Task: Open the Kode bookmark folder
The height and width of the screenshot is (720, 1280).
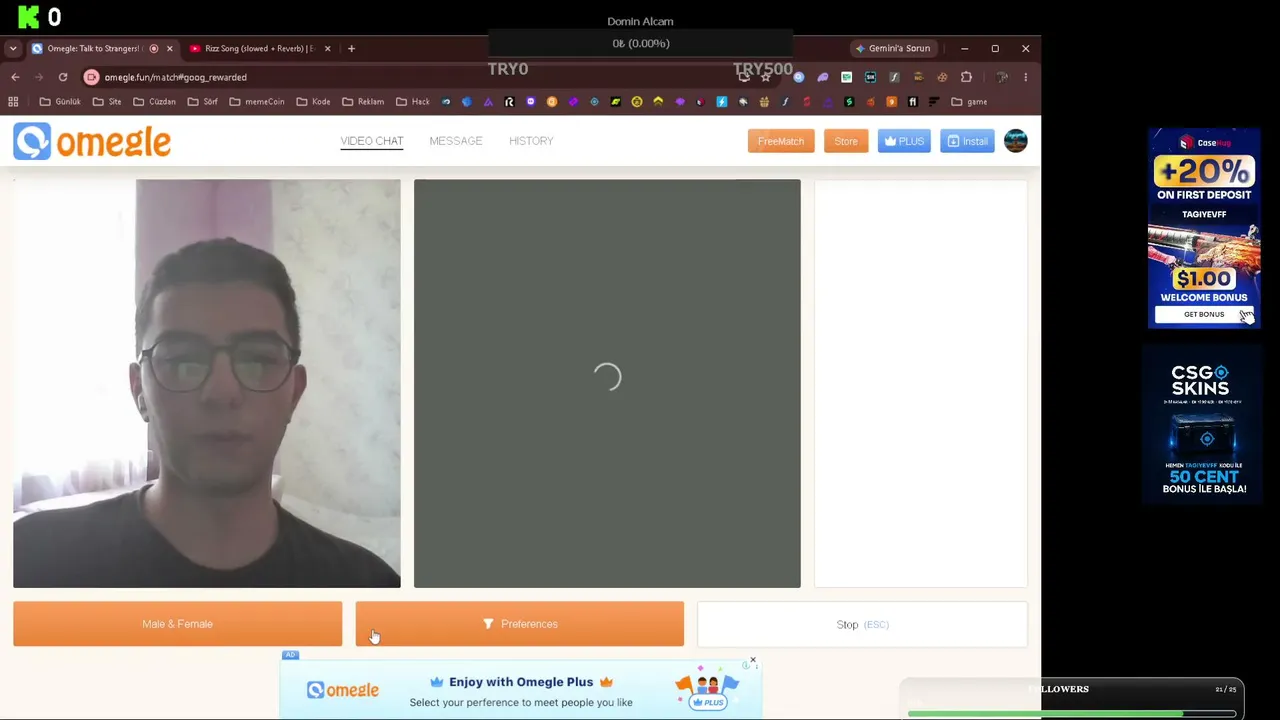Action: pyautogui.click(x=313, y=101)
